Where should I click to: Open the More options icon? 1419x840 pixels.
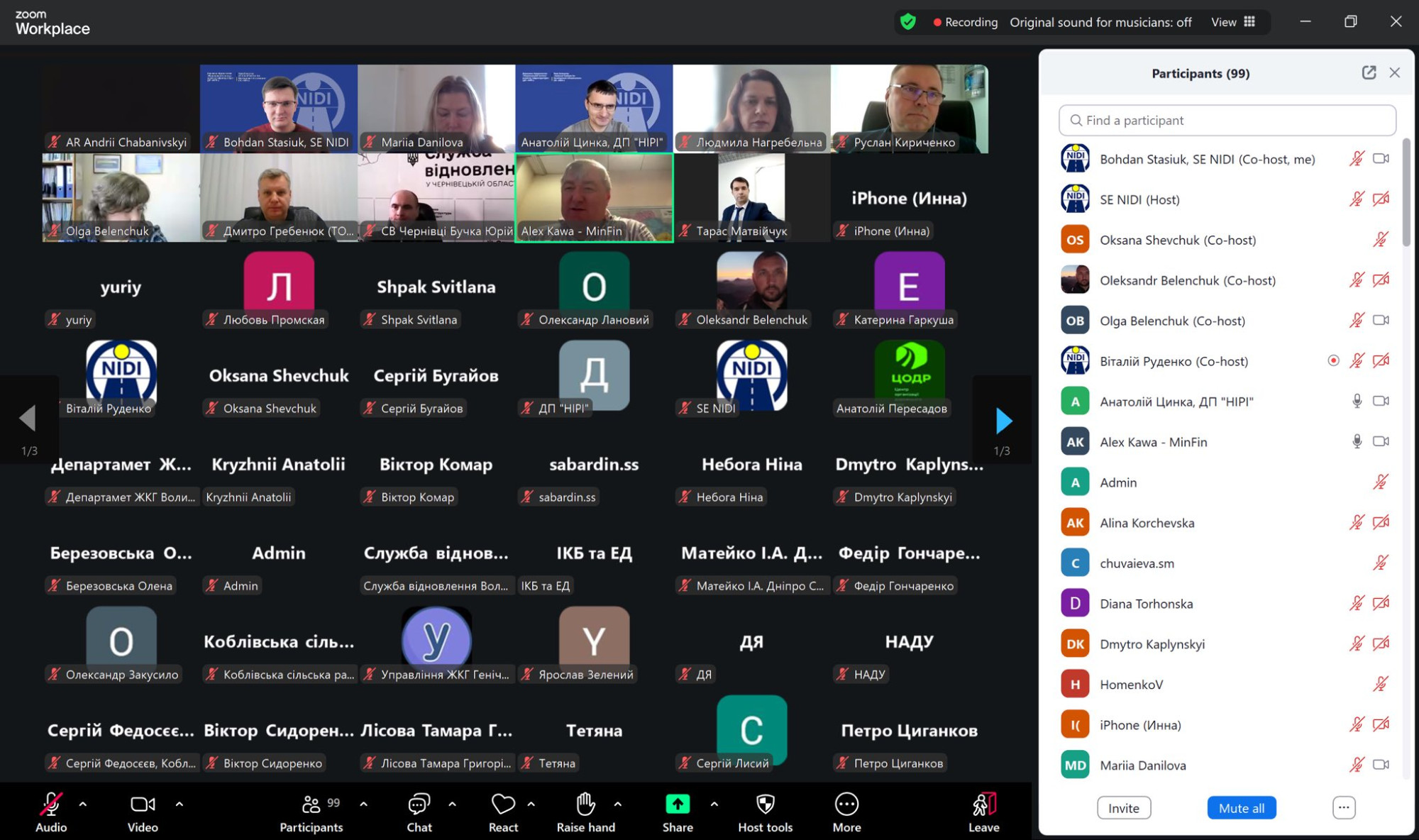tap(846, 805)
